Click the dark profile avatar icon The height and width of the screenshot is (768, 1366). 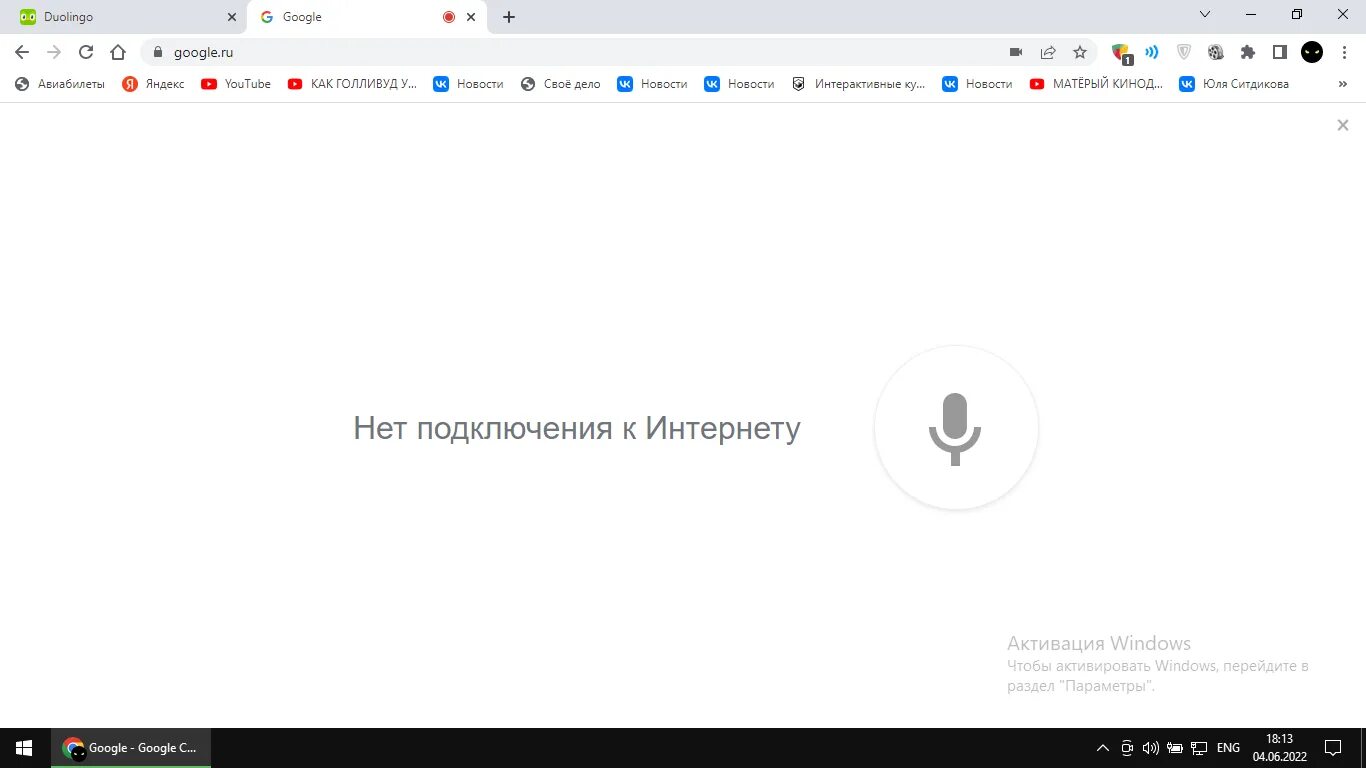1311,52
